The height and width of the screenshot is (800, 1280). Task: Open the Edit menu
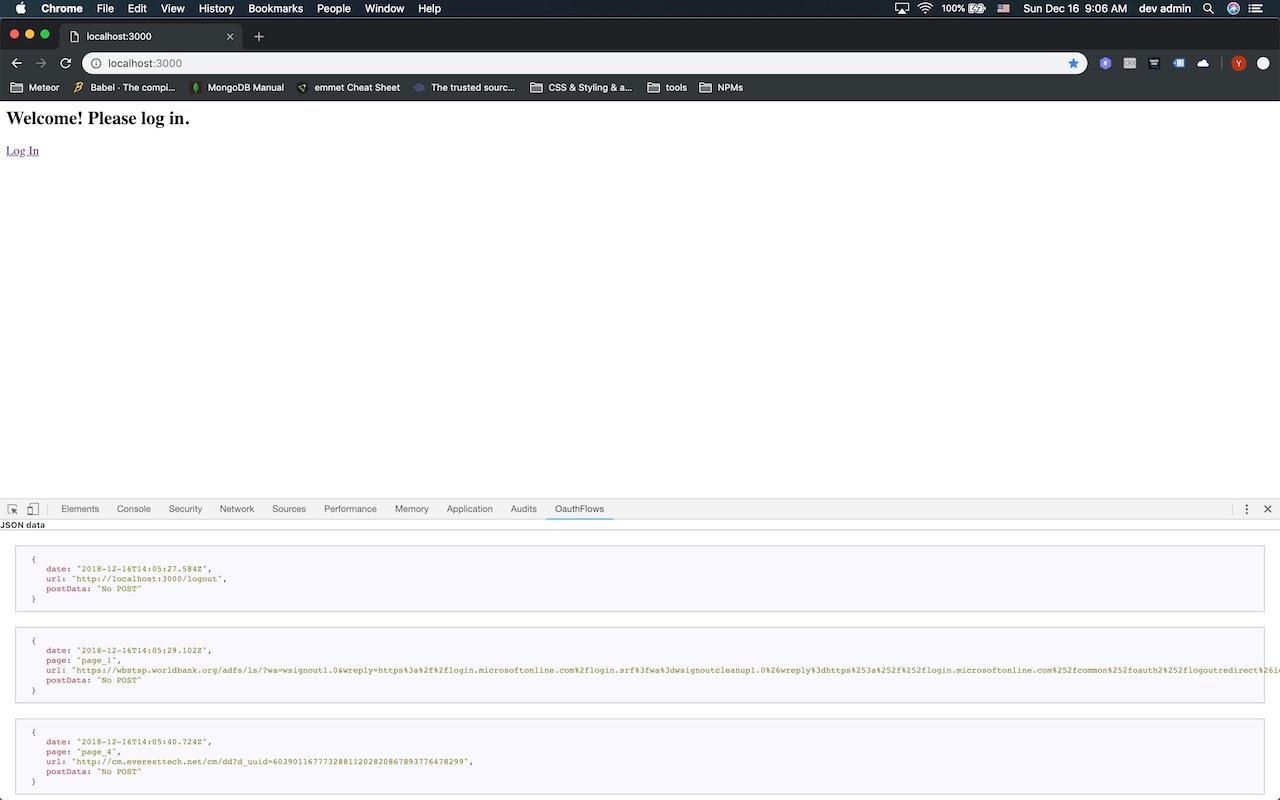(x=137, y=8)
